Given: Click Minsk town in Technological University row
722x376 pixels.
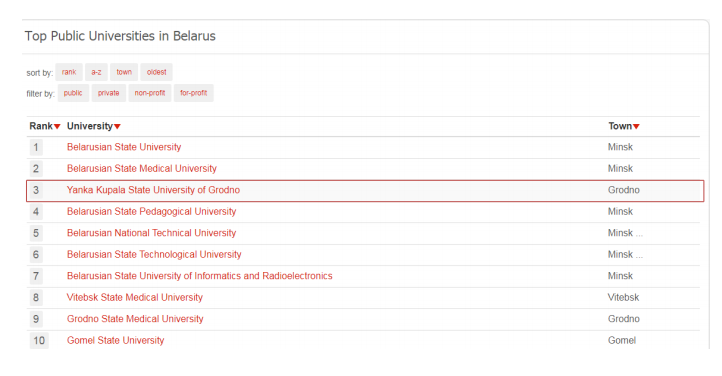Looking at the screenshot, I should pyautogui.click(x=625, y=255).
